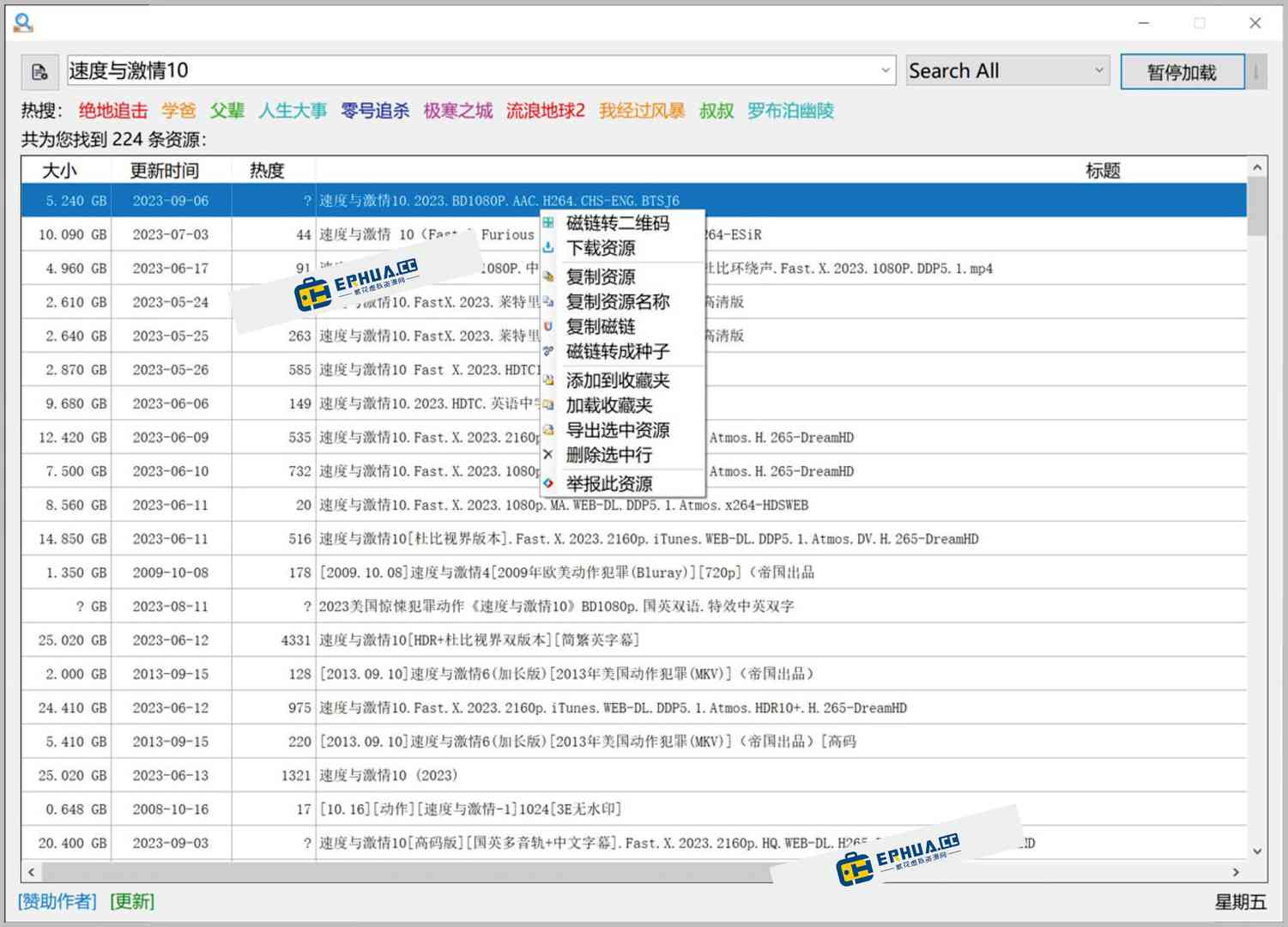This screenshot has width=1288, height=927.
Task: Click the export selected resources icon
Action: point(549,430)
